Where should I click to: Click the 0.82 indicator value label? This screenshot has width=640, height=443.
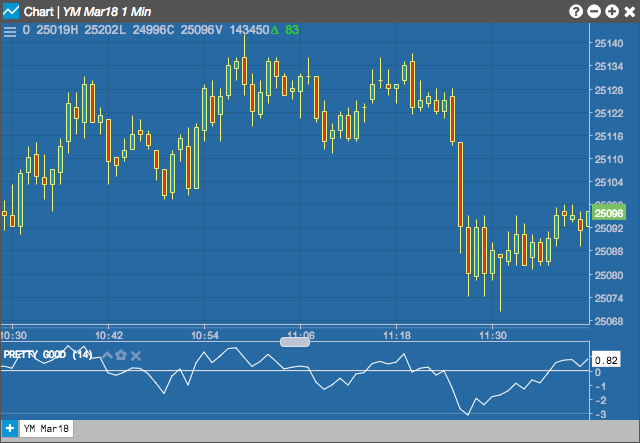[606, 360]
